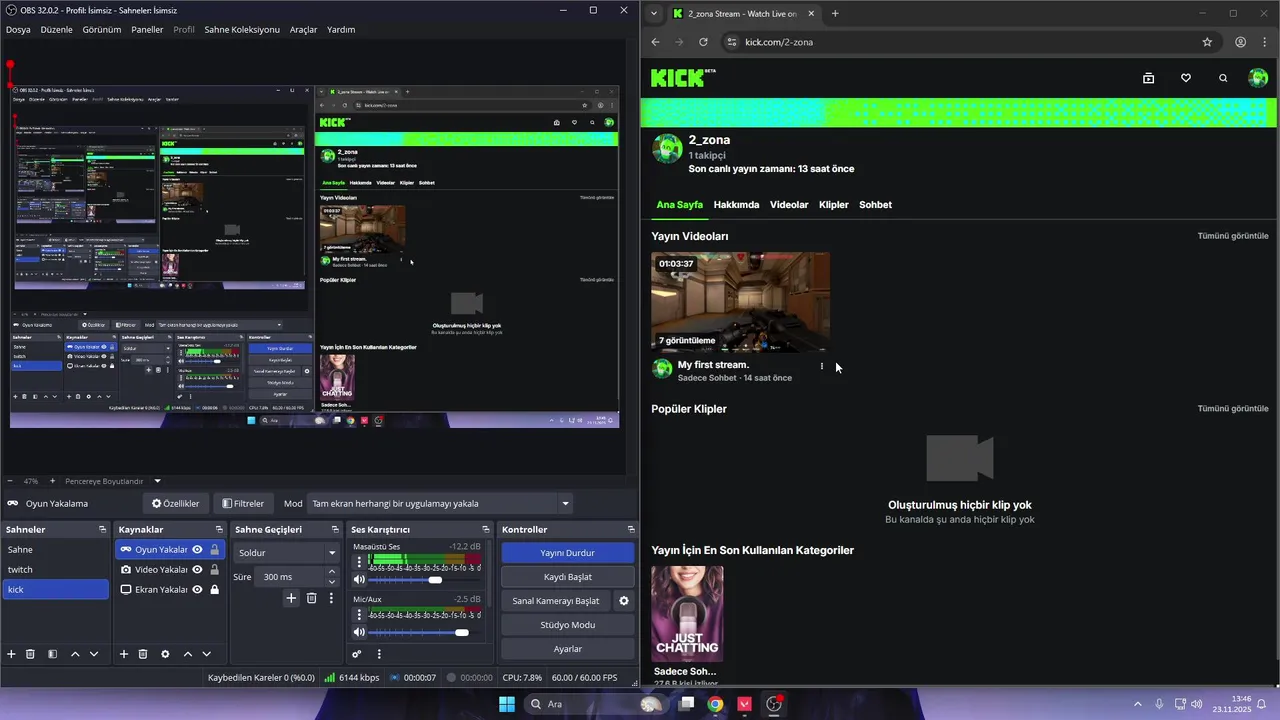Viewport: 1280px width, 720px height.
Task: Add a transition with the Sahne Geçişleri plus icon
Action: coord(291,598)
